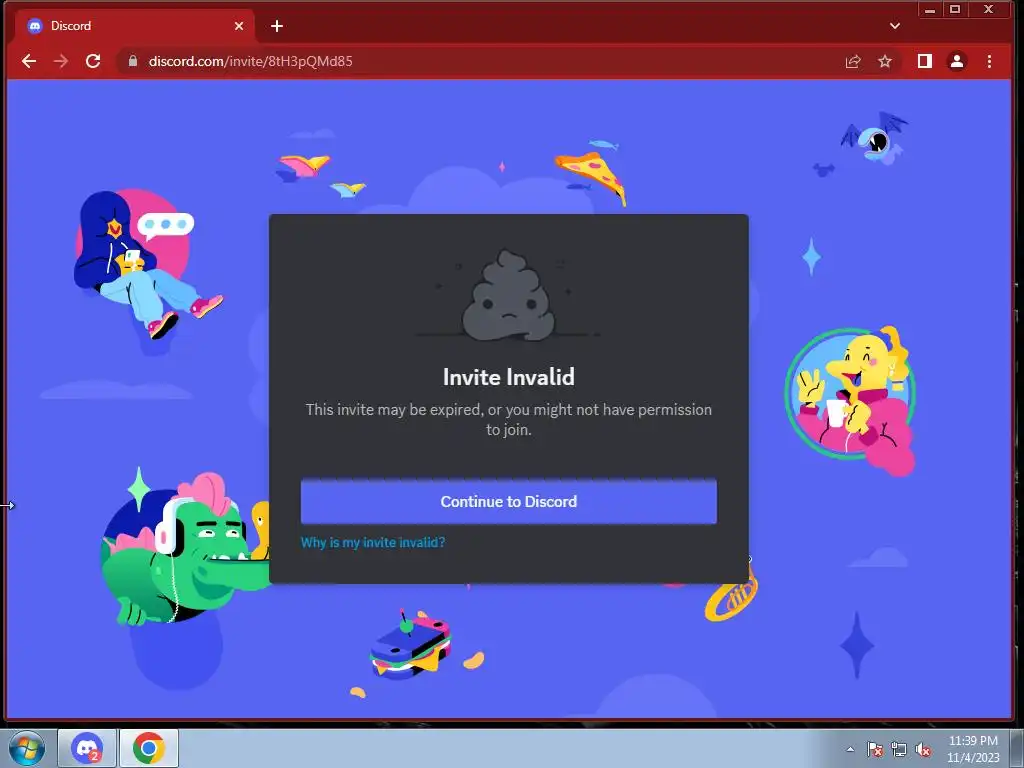Open the Windows Start menu
Image resolution: width=1024 pixels, height=768 pixels.
tap(27, 748)
